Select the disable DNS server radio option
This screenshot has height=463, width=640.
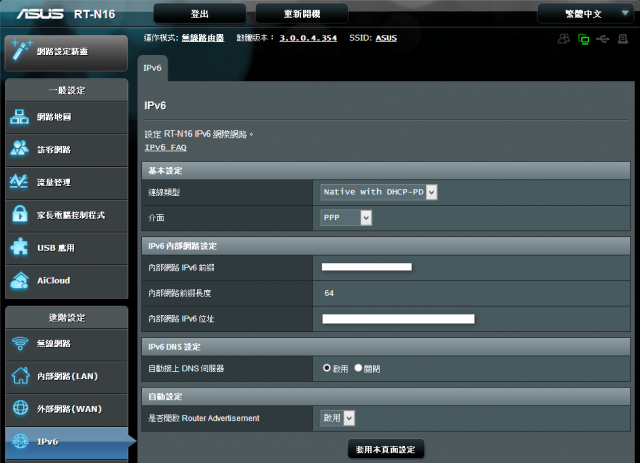pos(358,368)
